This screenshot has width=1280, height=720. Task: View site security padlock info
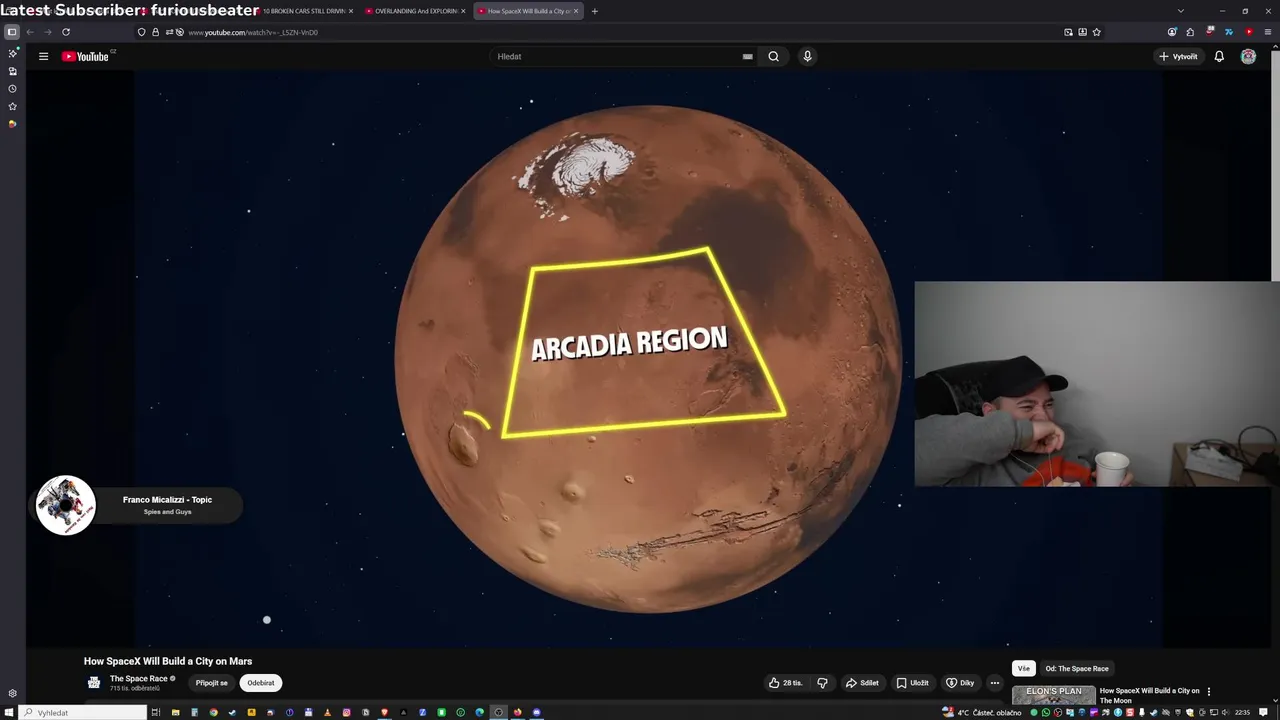pyautogui.click(x=155, y=32)
